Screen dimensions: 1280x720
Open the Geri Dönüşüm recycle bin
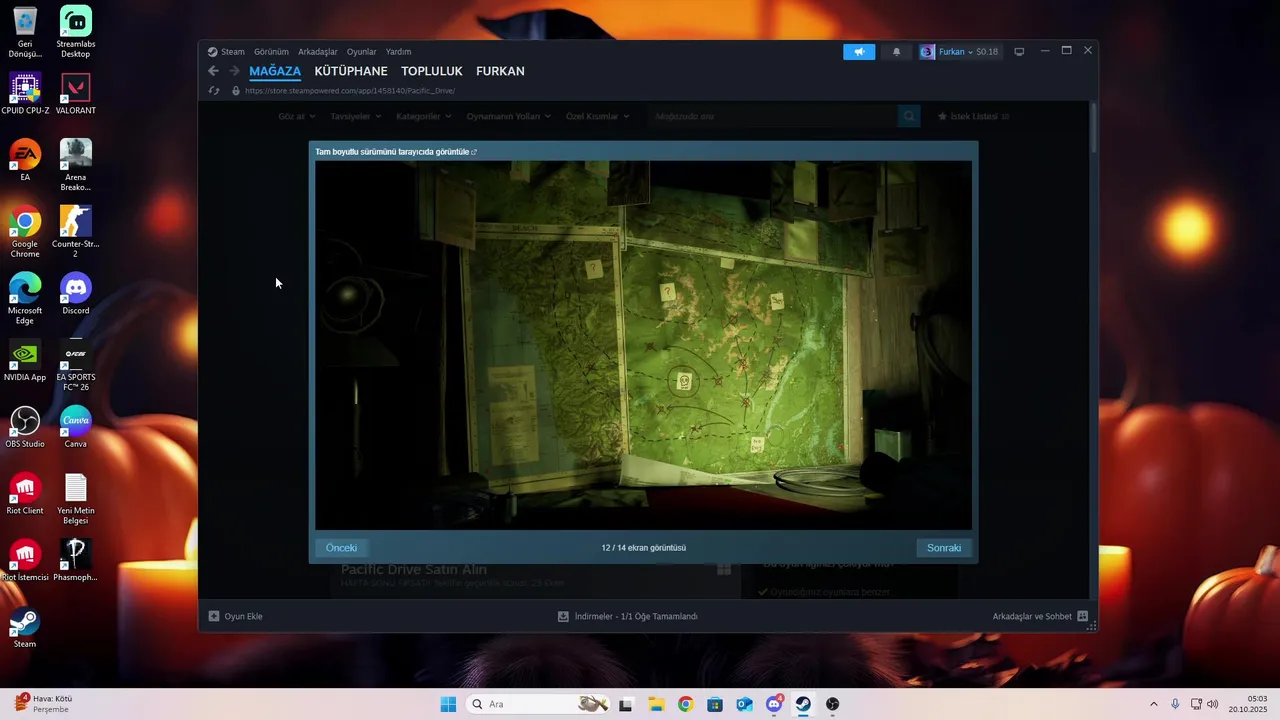[x=25, y=32]
